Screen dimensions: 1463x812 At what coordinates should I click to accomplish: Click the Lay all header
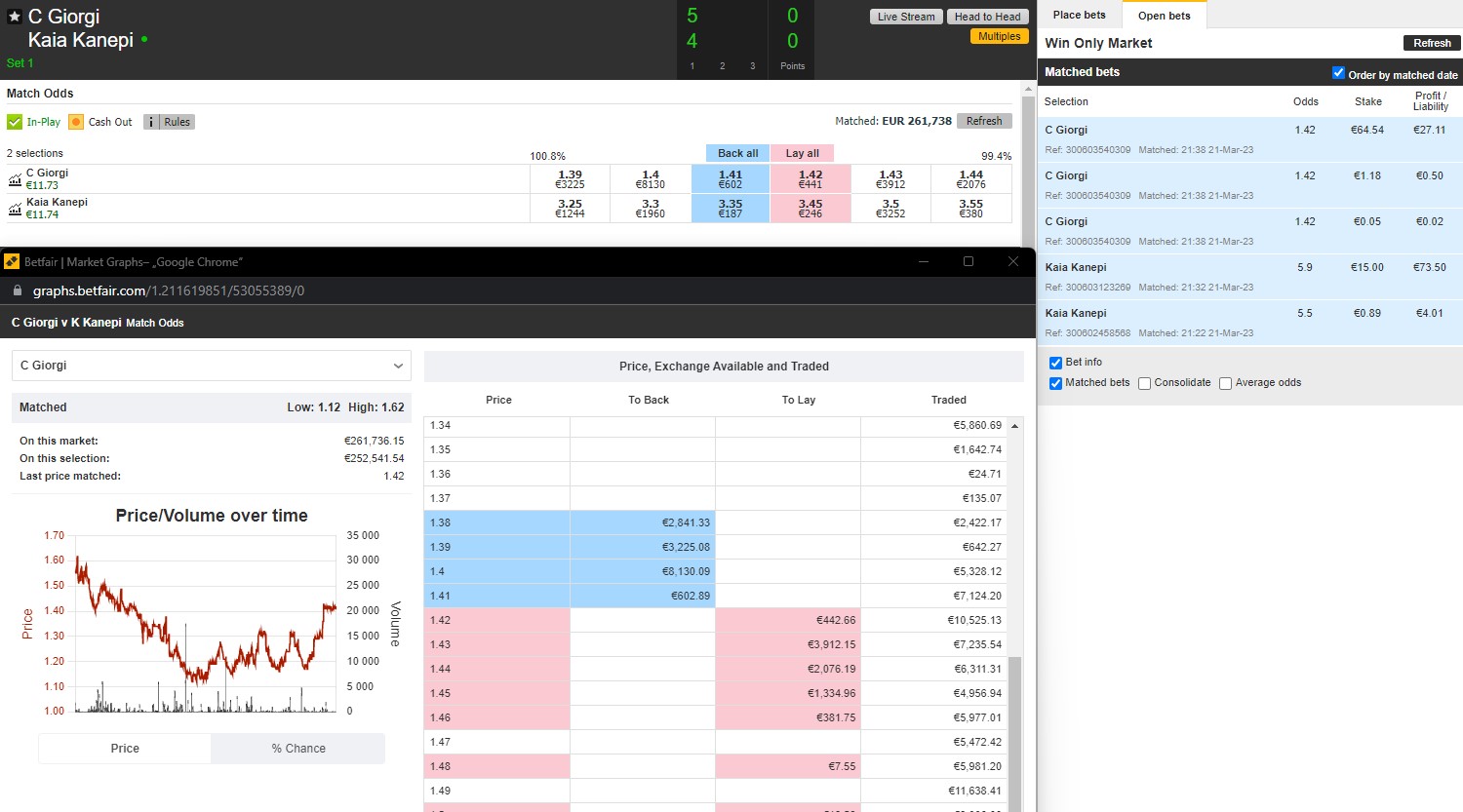click(x=803, y=153)
